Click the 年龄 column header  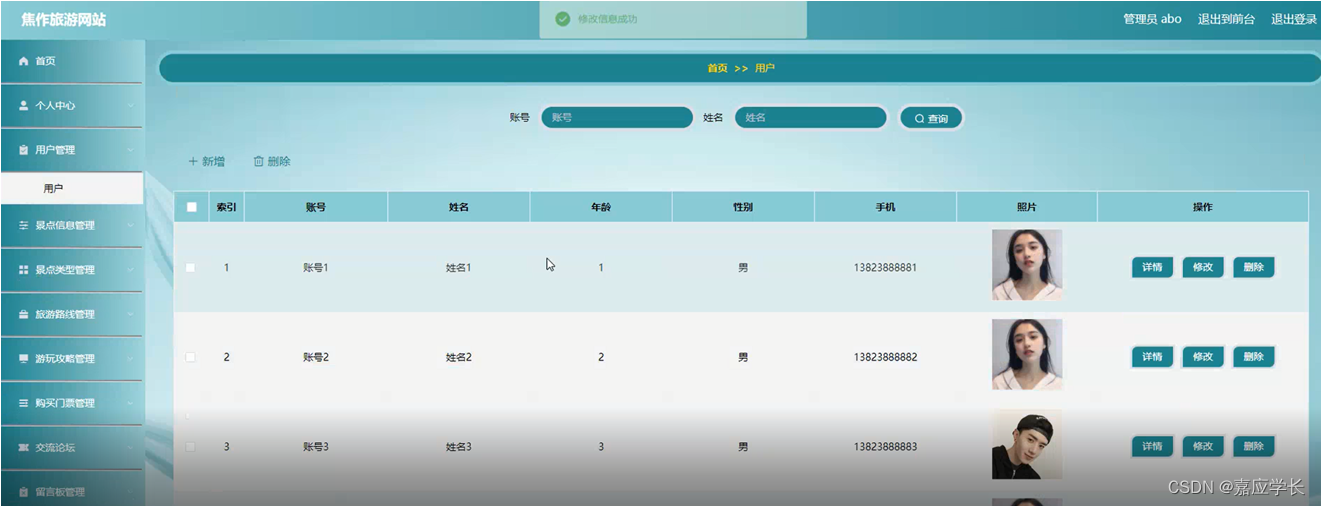601,207
